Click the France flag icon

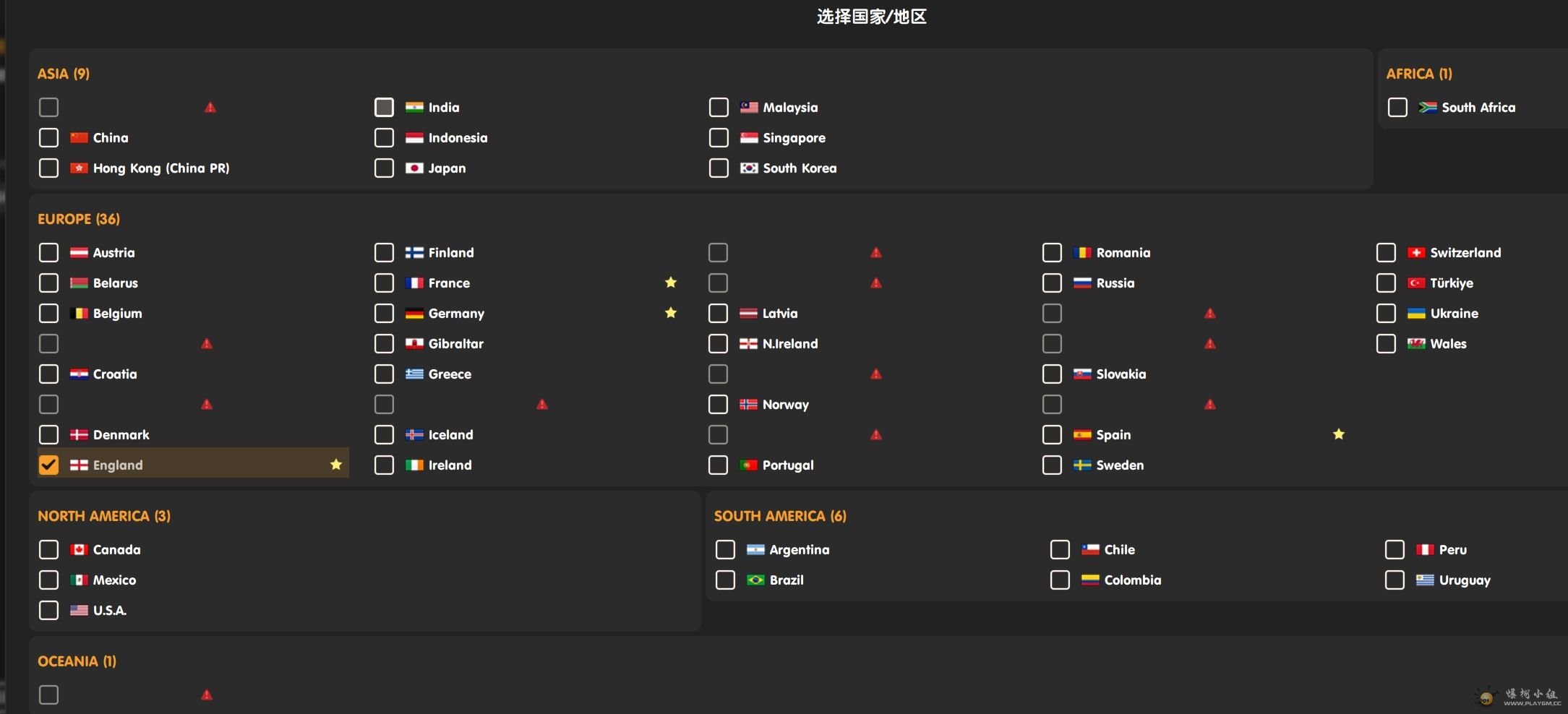click(x=414, y=283)
